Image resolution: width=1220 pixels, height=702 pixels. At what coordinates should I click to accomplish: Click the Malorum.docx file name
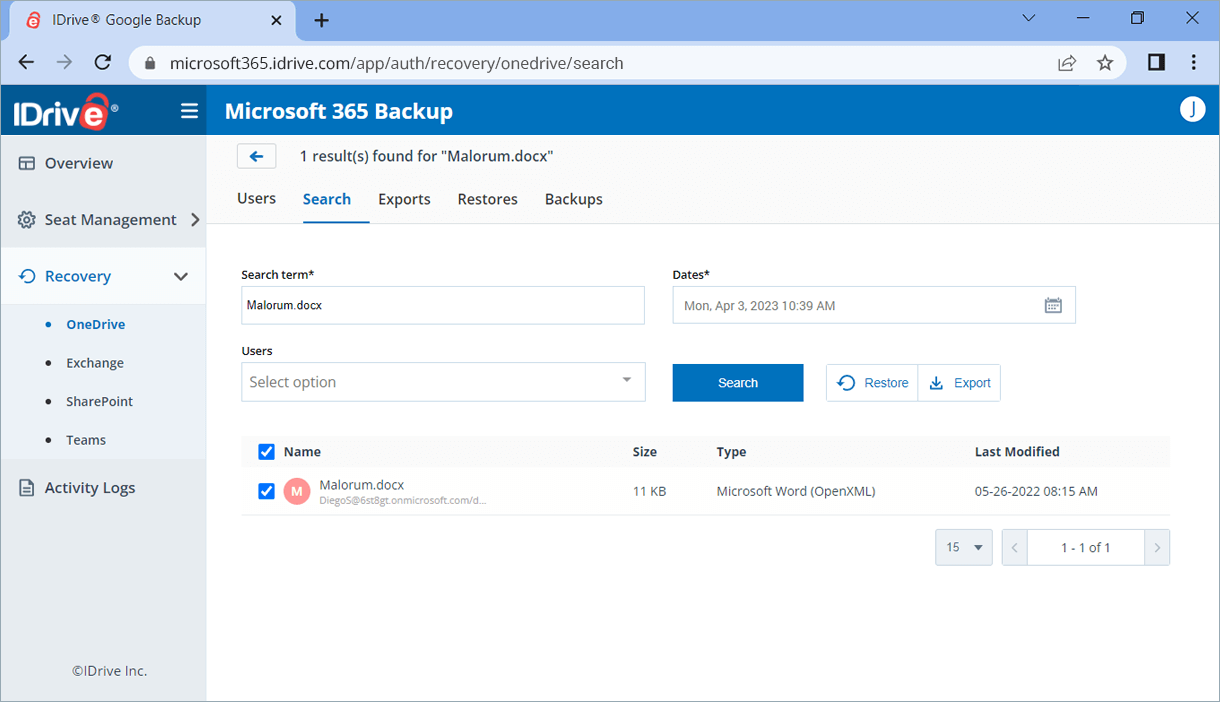tap(362, 484)
